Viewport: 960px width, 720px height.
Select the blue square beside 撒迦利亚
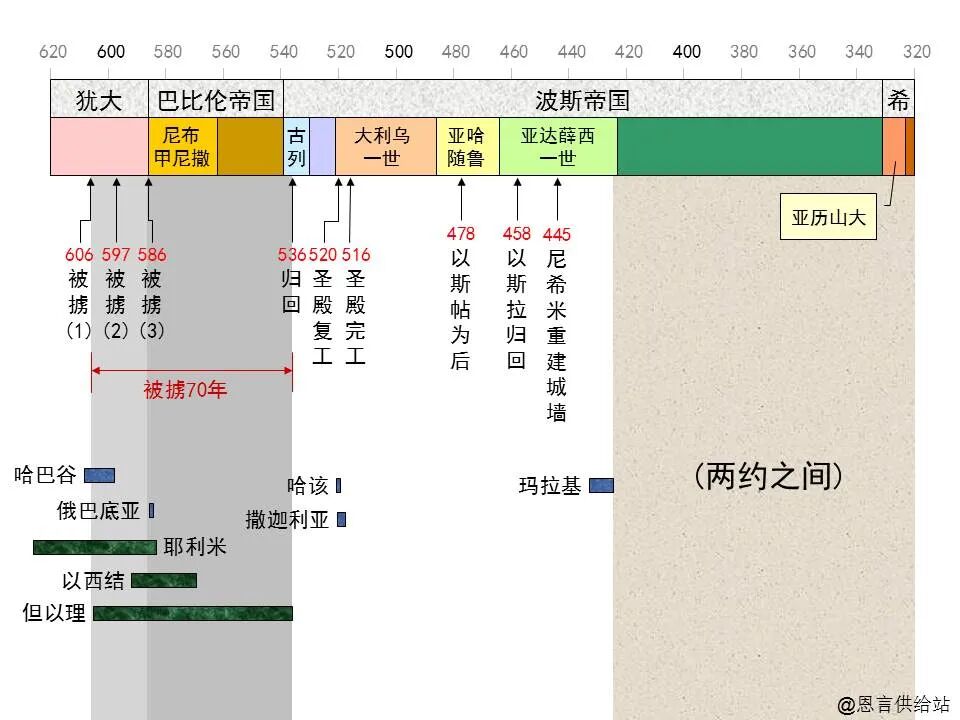pyautogui.click(x=341, y=520)
